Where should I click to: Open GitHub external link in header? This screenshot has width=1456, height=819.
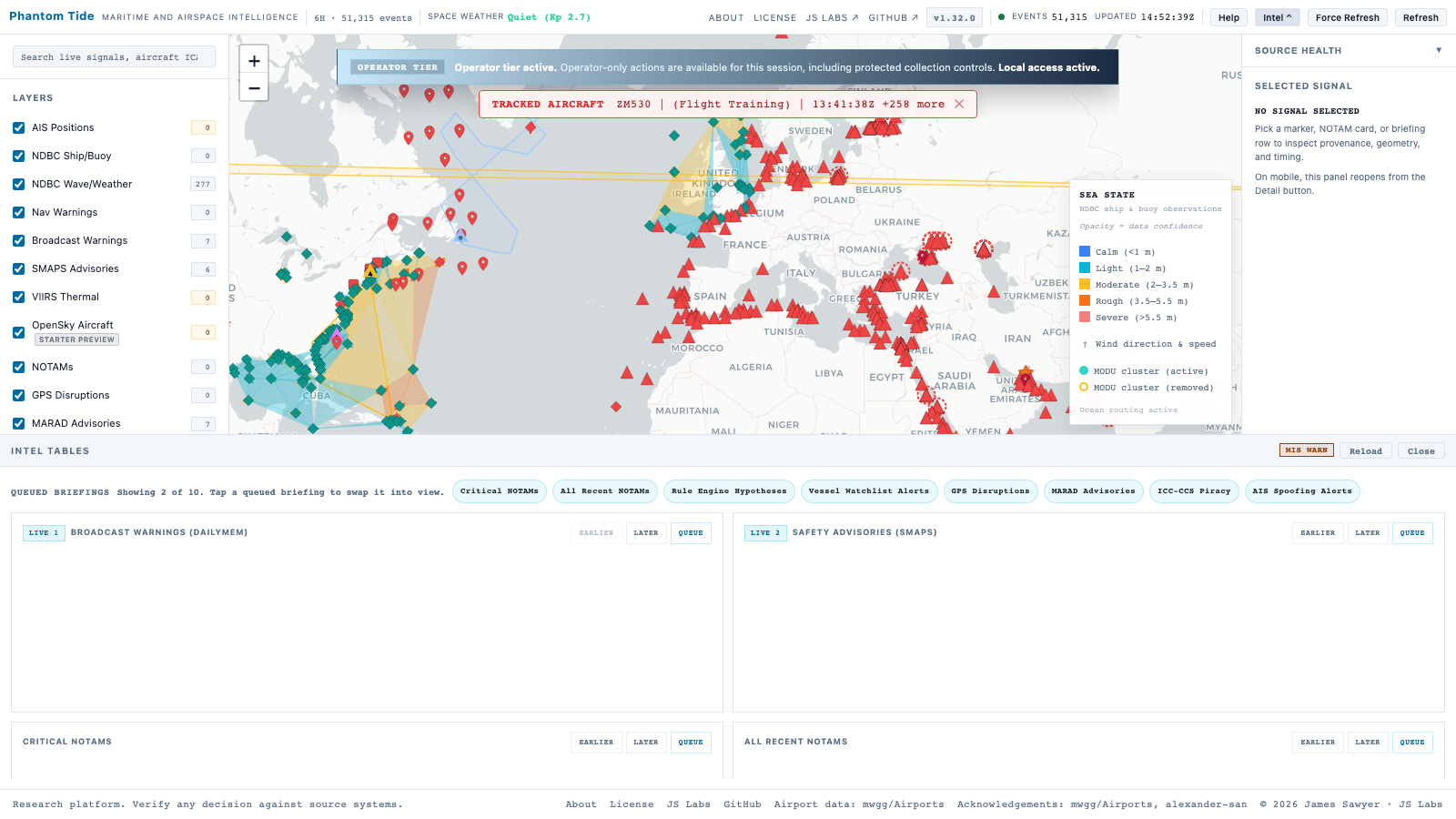click(x=893, y=17)
